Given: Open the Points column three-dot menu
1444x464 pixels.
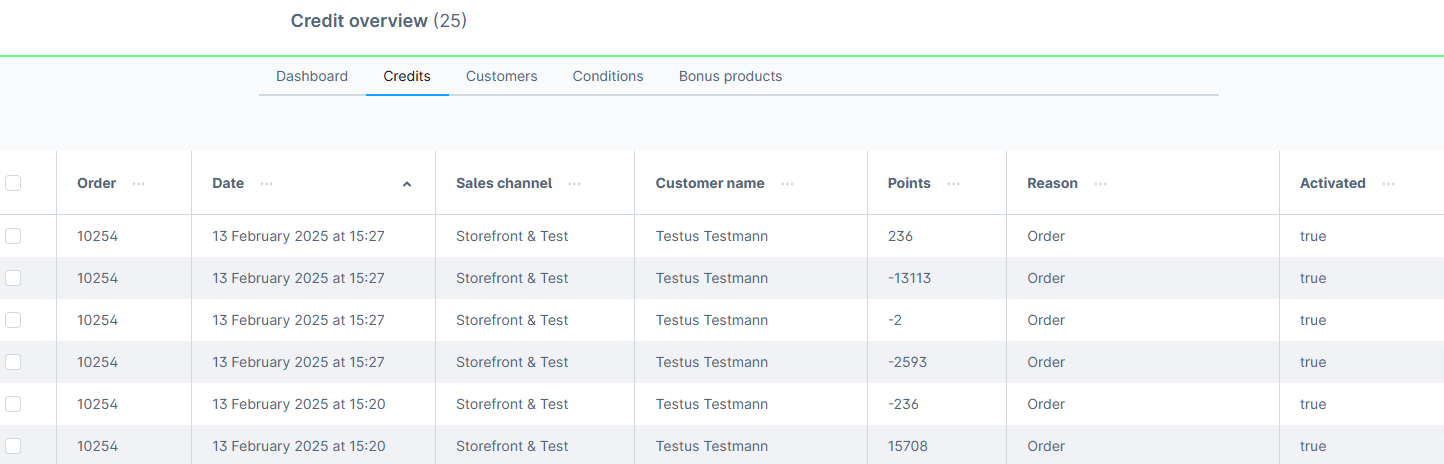Looking at the screenshot, I should click(953, 184).
